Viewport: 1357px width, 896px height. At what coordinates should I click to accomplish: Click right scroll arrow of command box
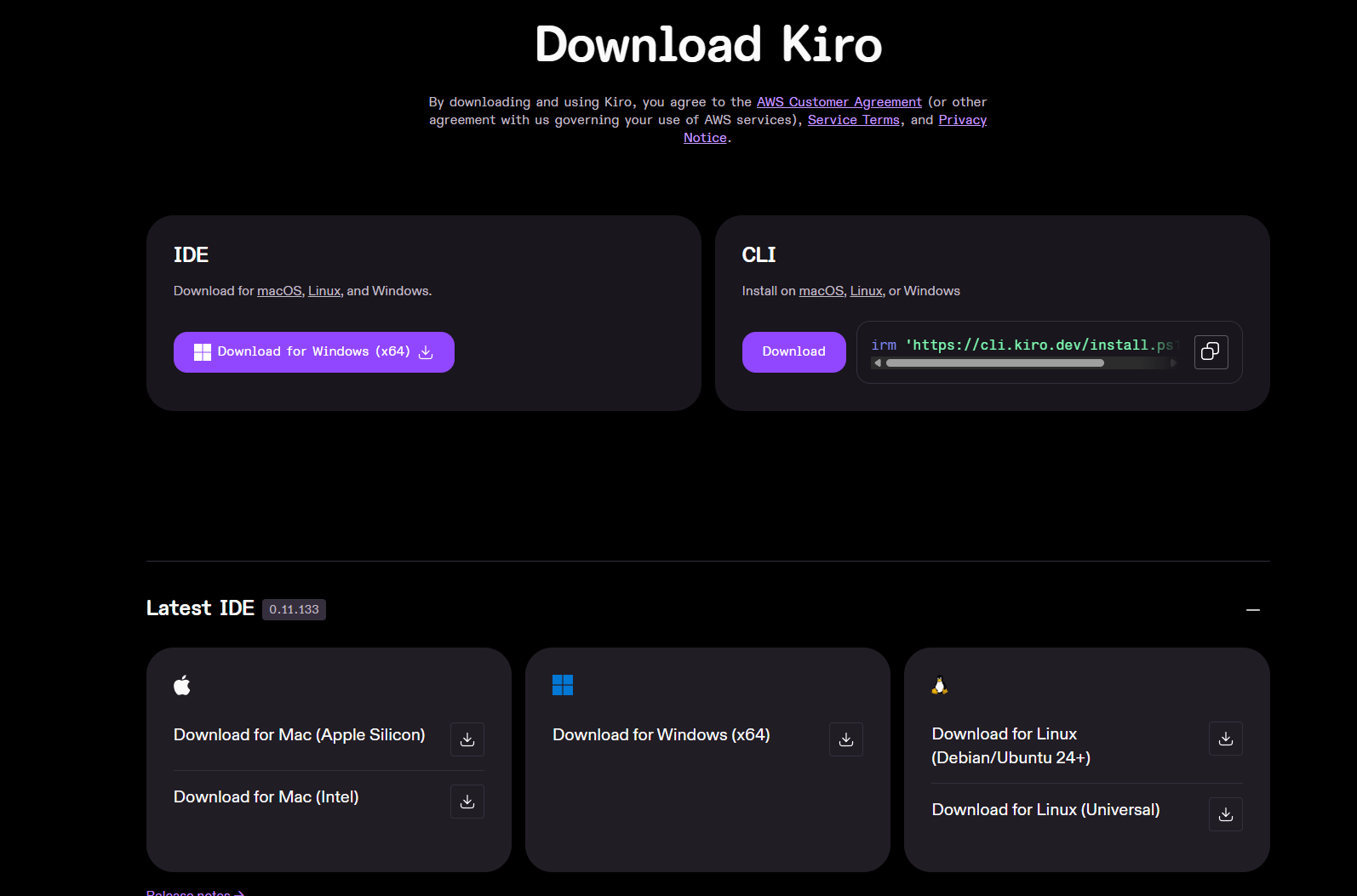1173,363
